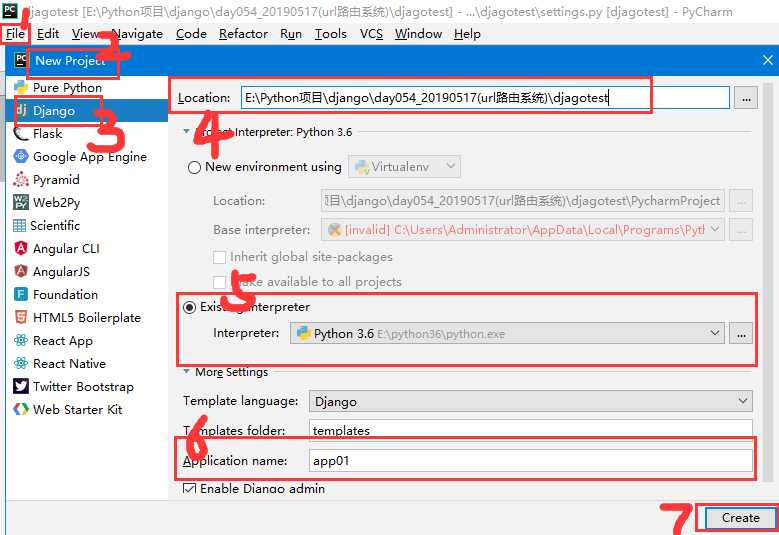Click the Twitter Bootstrap icon
Image resolution: width=779 pixels, height=535 pixels.
(21, 386)
